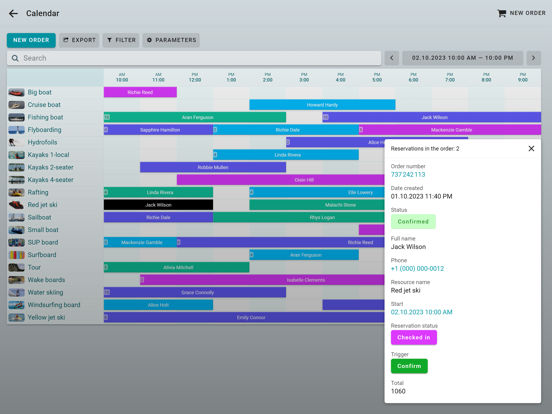Open Rhys Logan Sailboat reservation
This screenshot has height=414, width=552.
coord(299,217)
